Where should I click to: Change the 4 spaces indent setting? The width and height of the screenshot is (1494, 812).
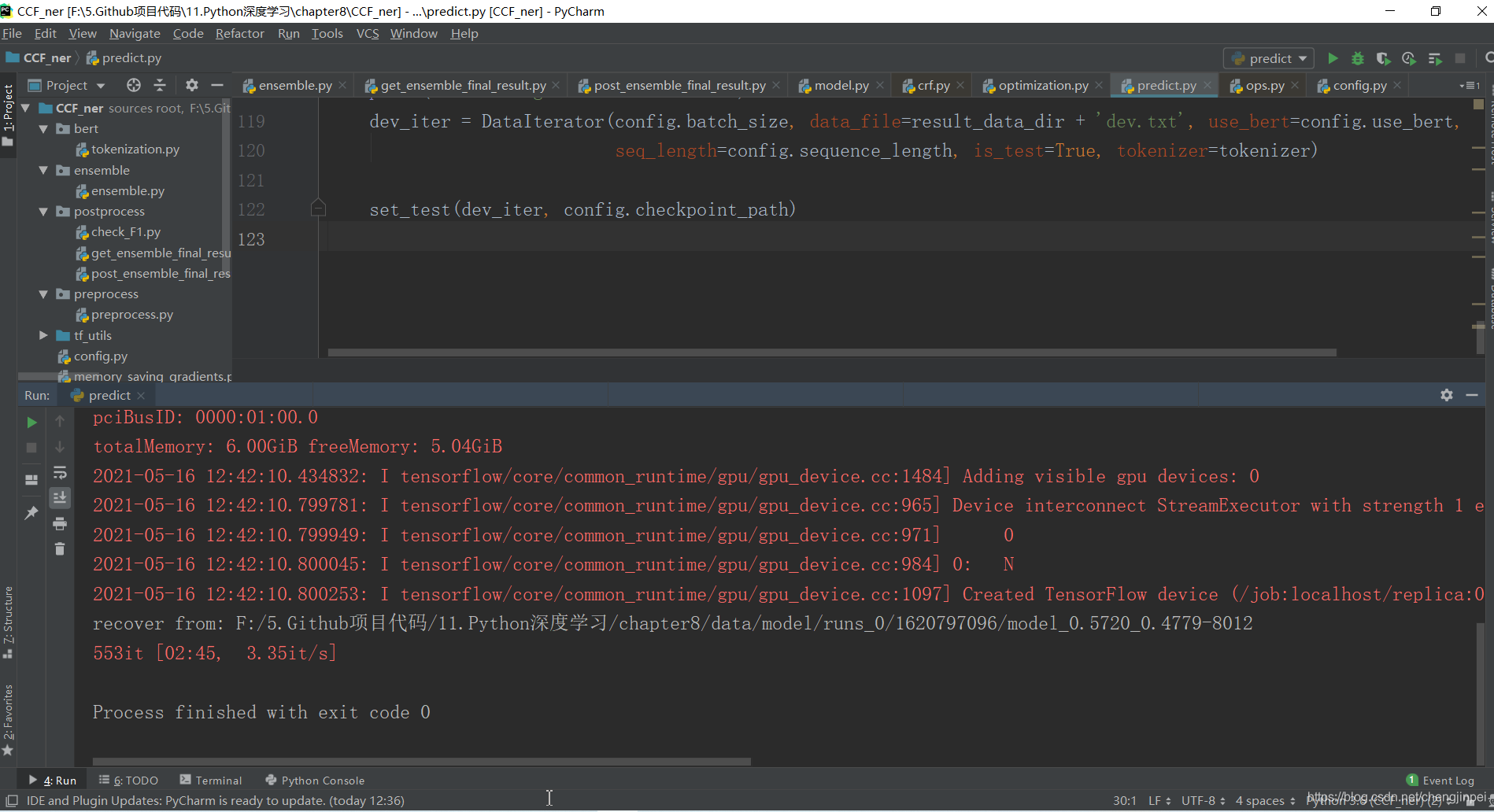coord(1265,800)
